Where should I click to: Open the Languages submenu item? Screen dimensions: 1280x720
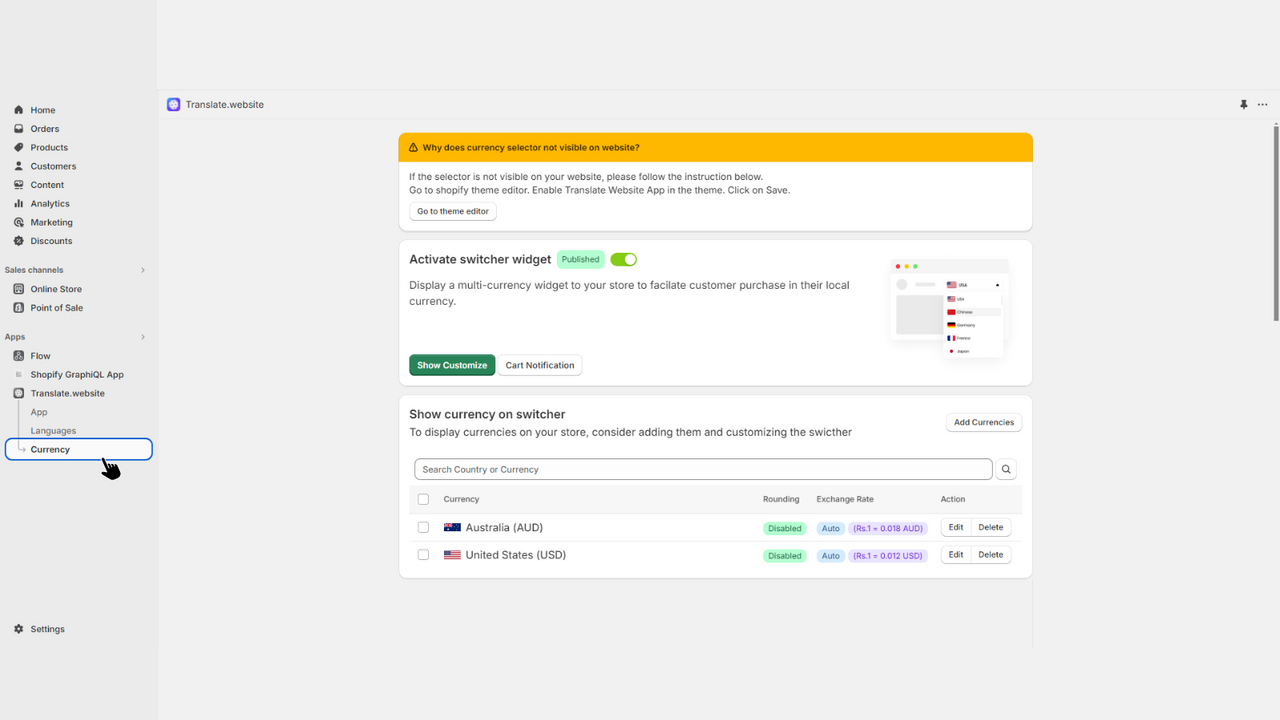tap(53, 431)
